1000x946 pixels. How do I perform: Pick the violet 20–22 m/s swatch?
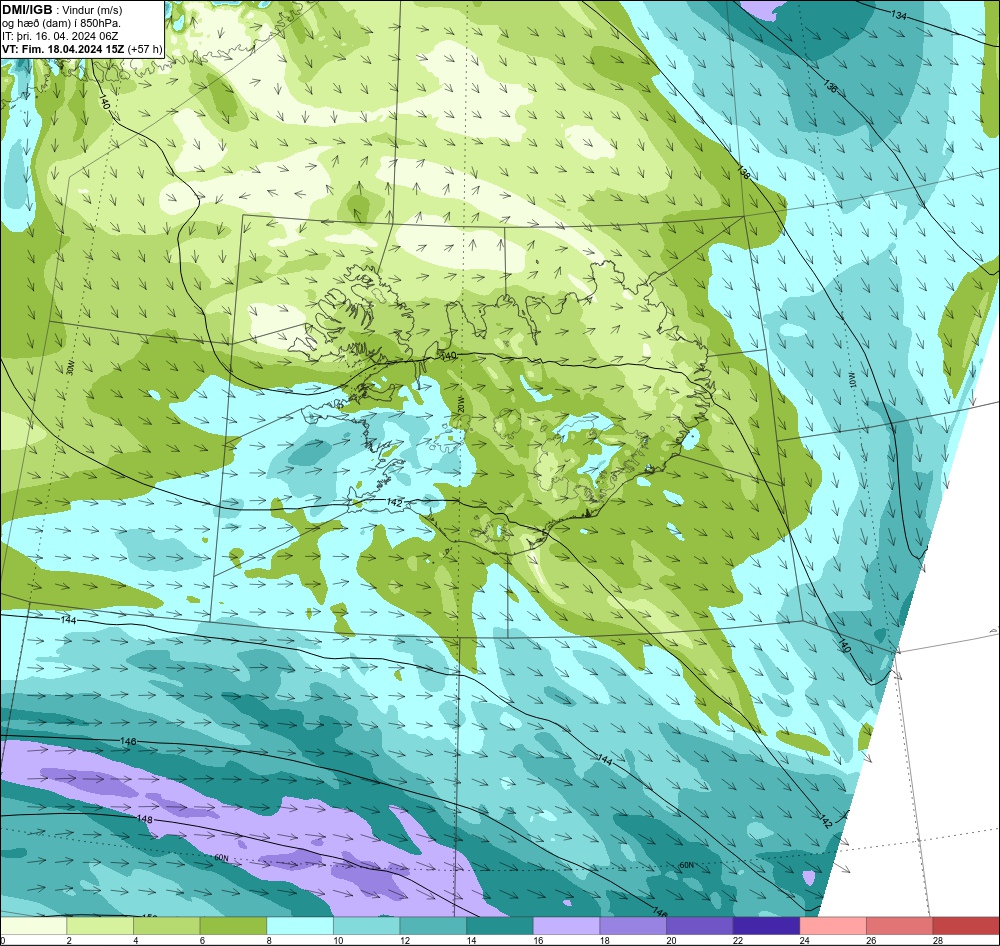point(700,926)
